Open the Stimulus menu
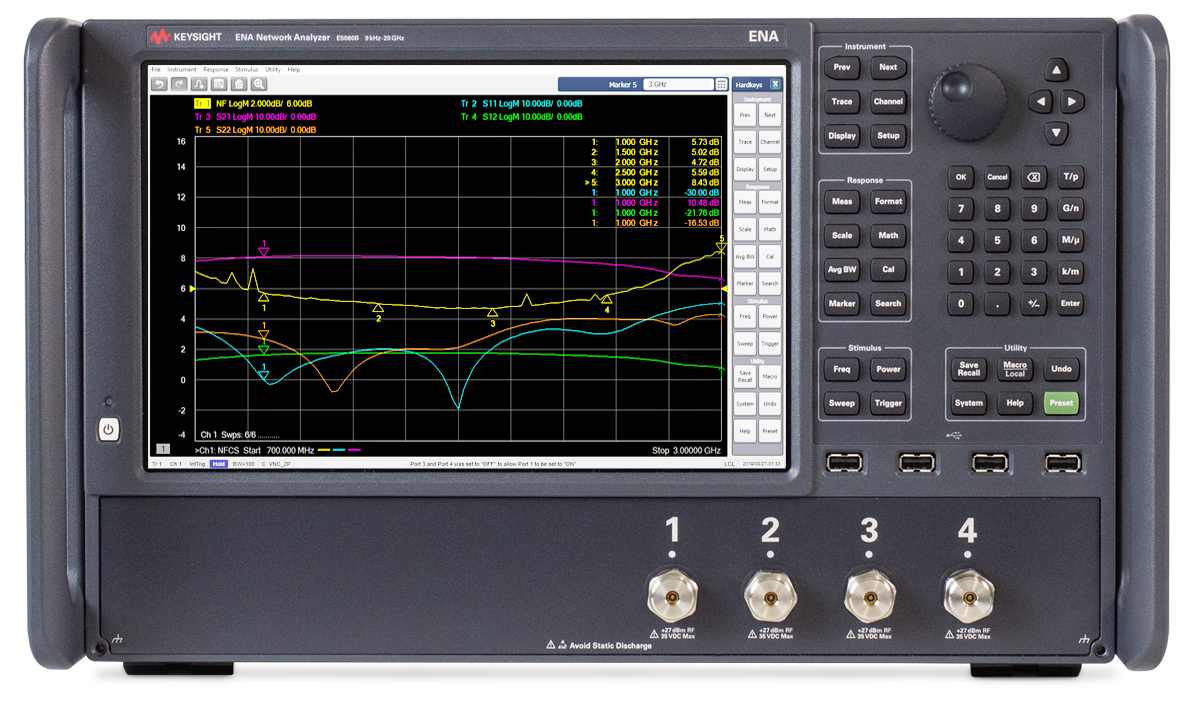Viewport: 1194px width, 711px height. 246,70
